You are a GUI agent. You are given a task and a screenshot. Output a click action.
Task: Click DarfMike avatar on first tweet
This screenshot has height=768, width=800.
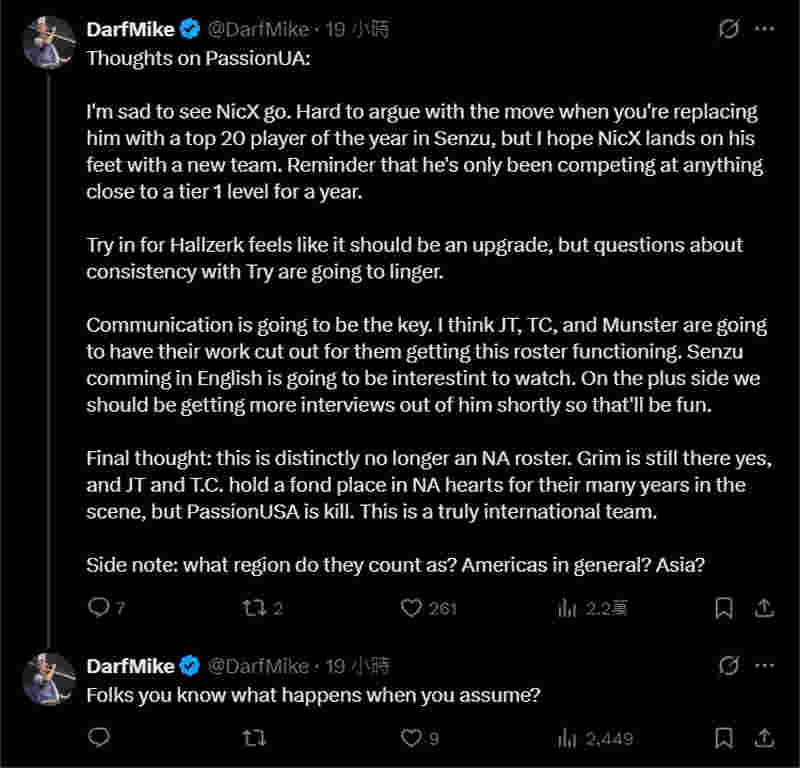click(50, 42)
